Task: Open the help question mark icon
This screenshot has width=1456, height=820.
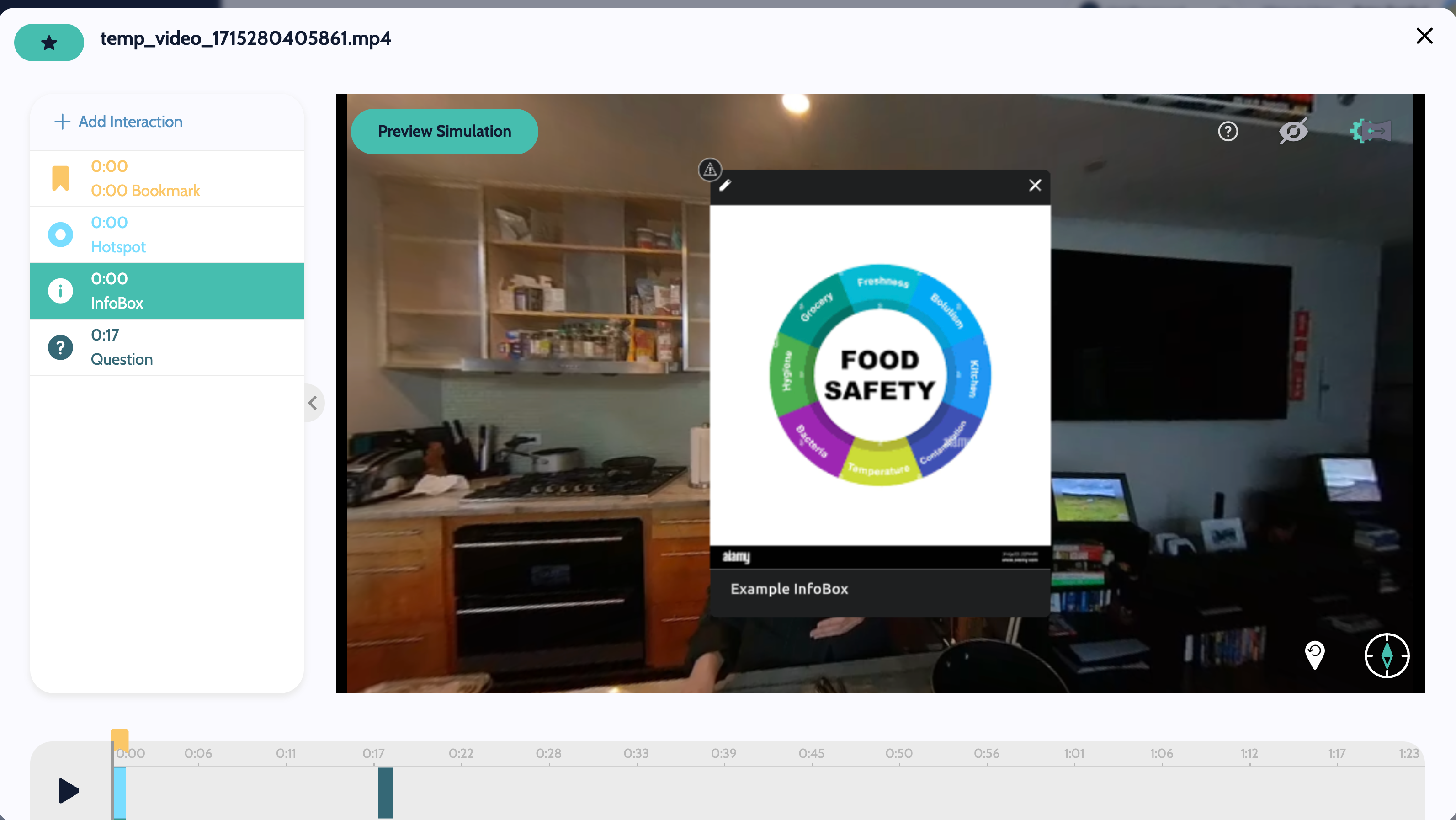Action: 1228,132
